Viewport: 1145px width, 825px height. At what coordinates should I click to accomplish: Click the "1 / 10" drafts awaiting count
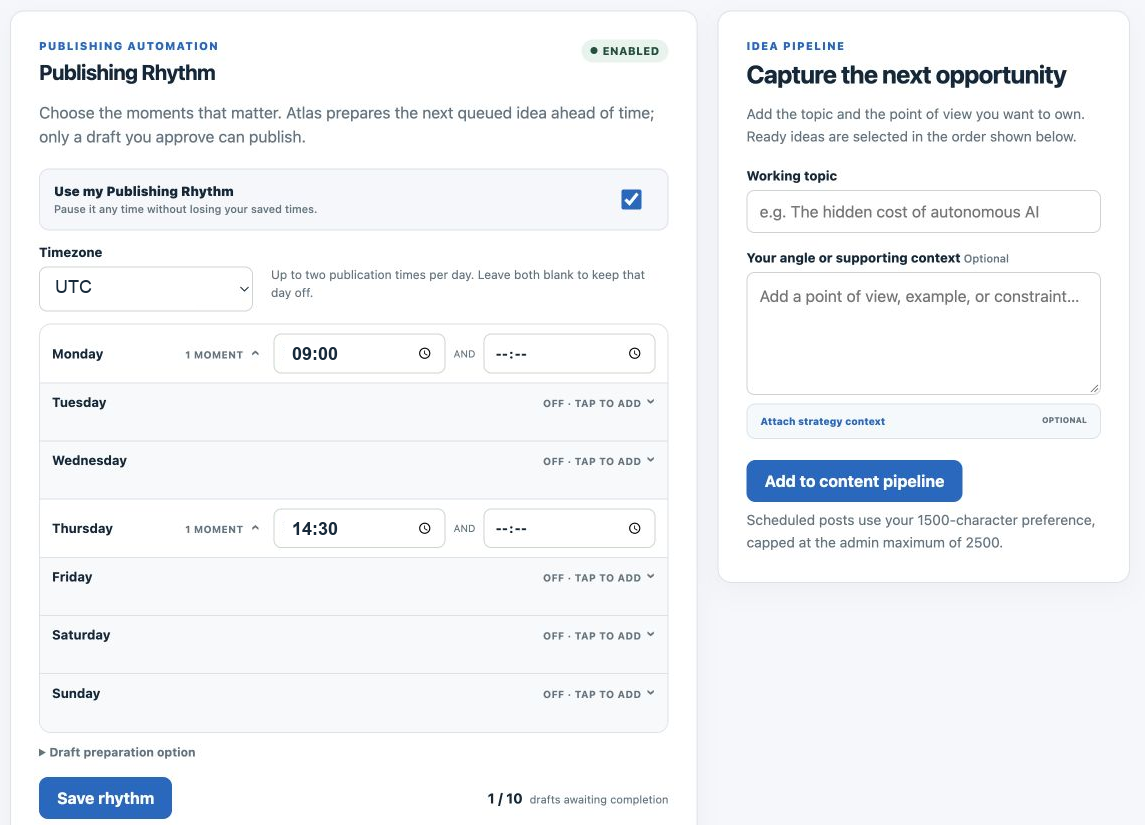[x=505, y=799]
